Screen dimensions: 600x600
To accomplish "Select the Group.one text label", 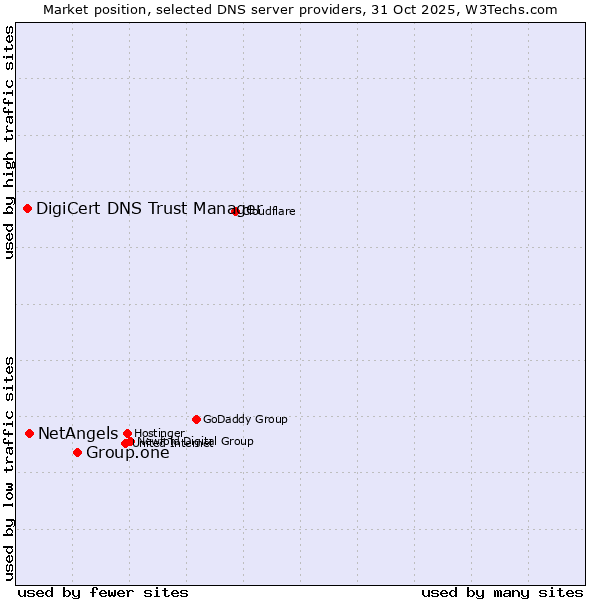I will pyautogui.click(x=127, y=453).
